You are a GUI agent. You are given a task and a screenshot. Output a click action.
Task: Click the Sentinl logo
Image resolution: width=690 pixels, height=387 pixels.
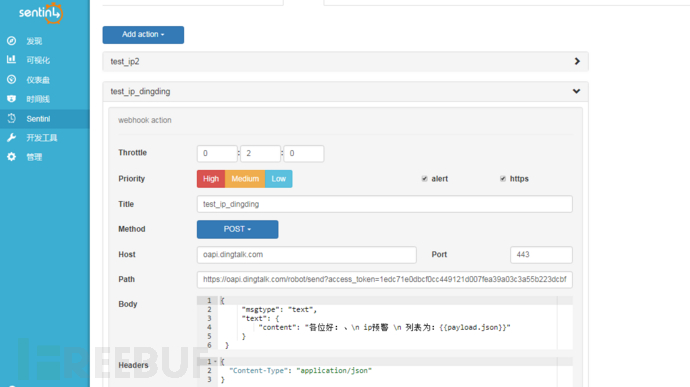(40, 13)
